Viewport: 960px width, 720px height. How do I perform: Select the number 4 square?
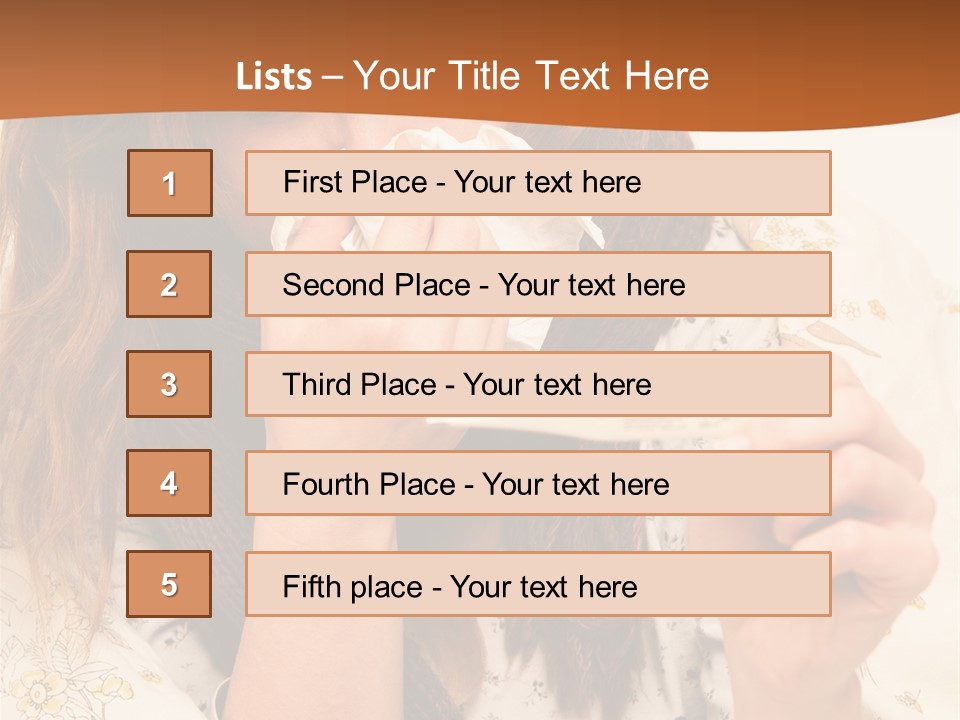click(169, 483)
